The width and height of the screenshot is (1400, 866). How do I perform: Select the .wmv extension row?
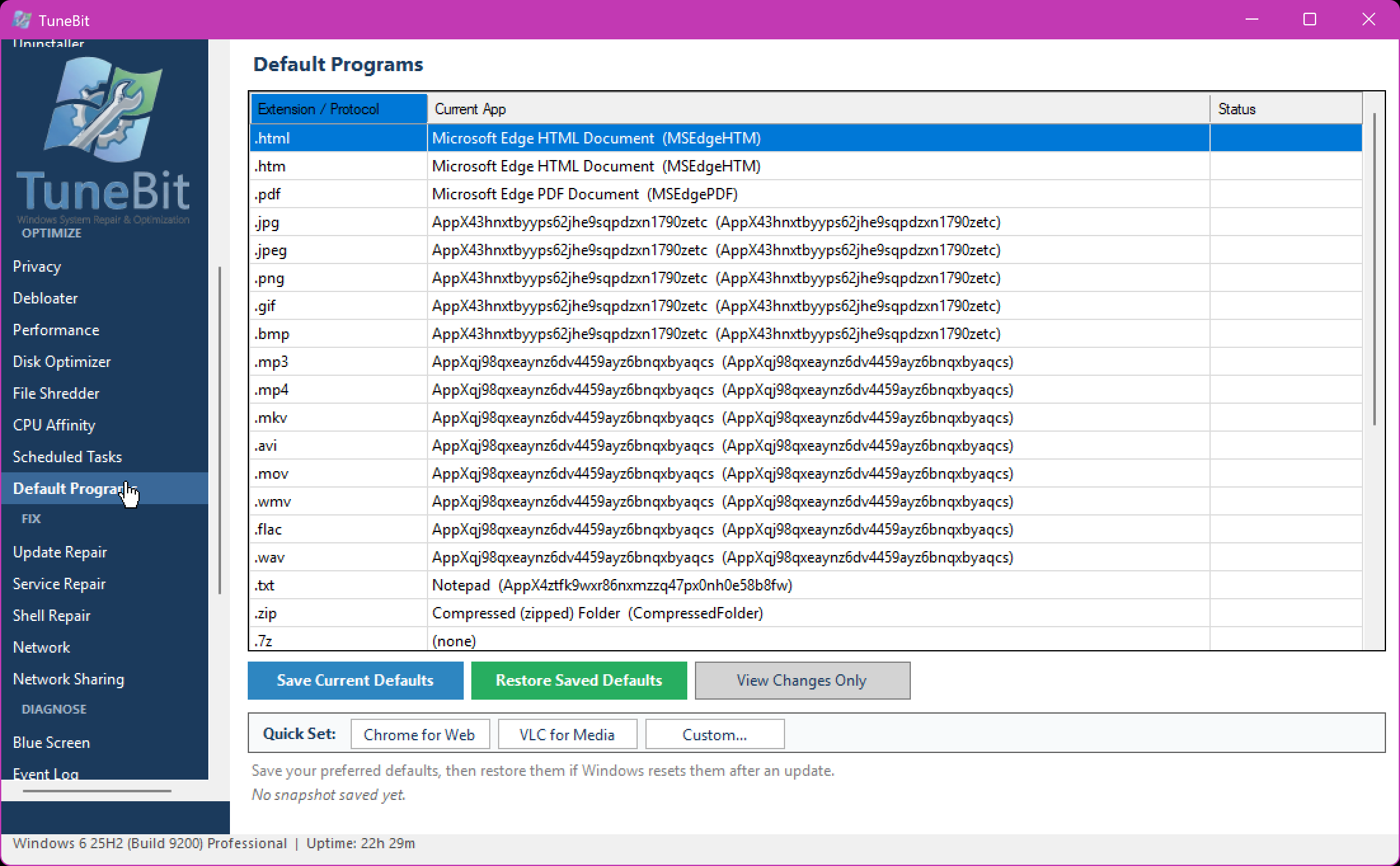click(x=806, y=501)
